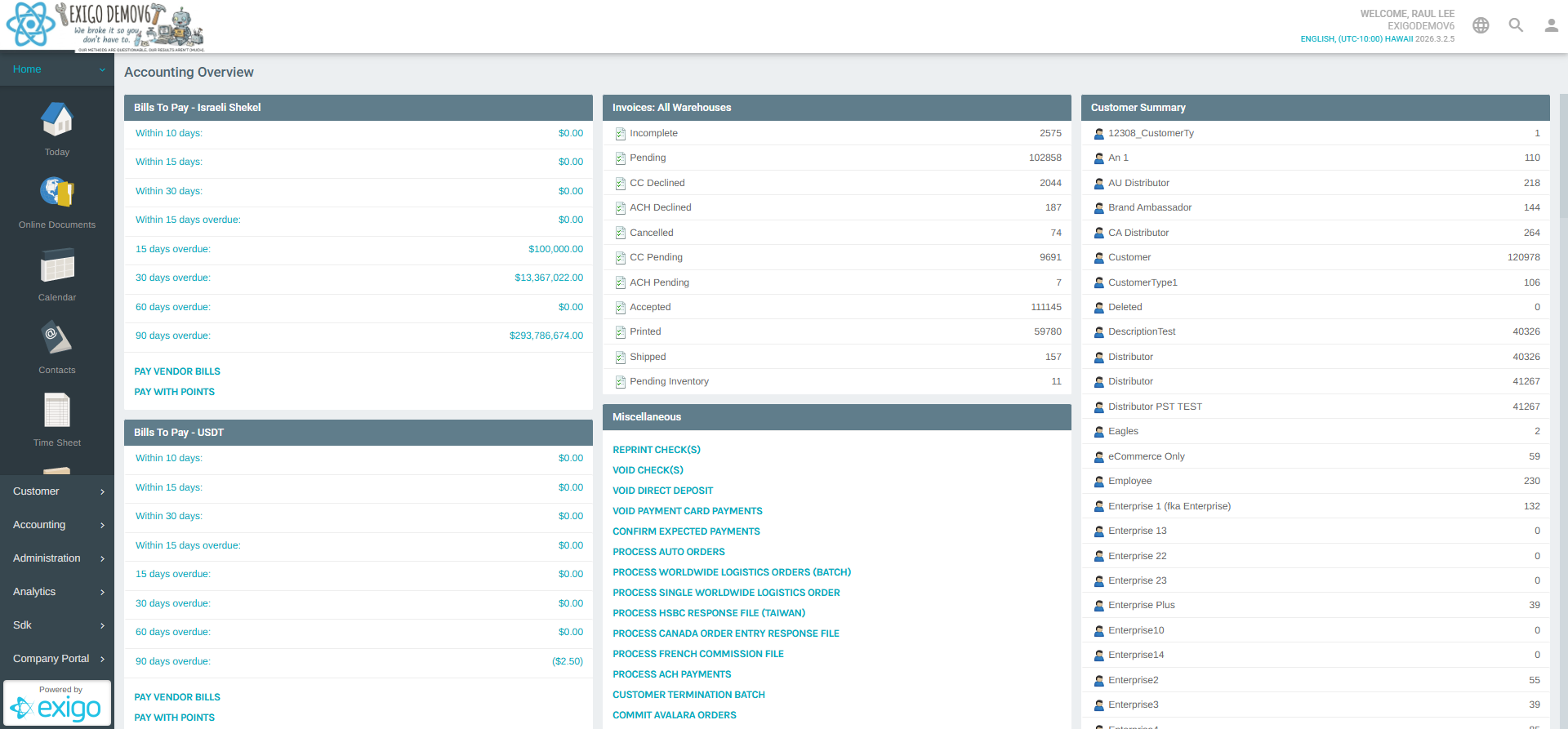Expand the Accounting sidebar menu

click(57, 525)
